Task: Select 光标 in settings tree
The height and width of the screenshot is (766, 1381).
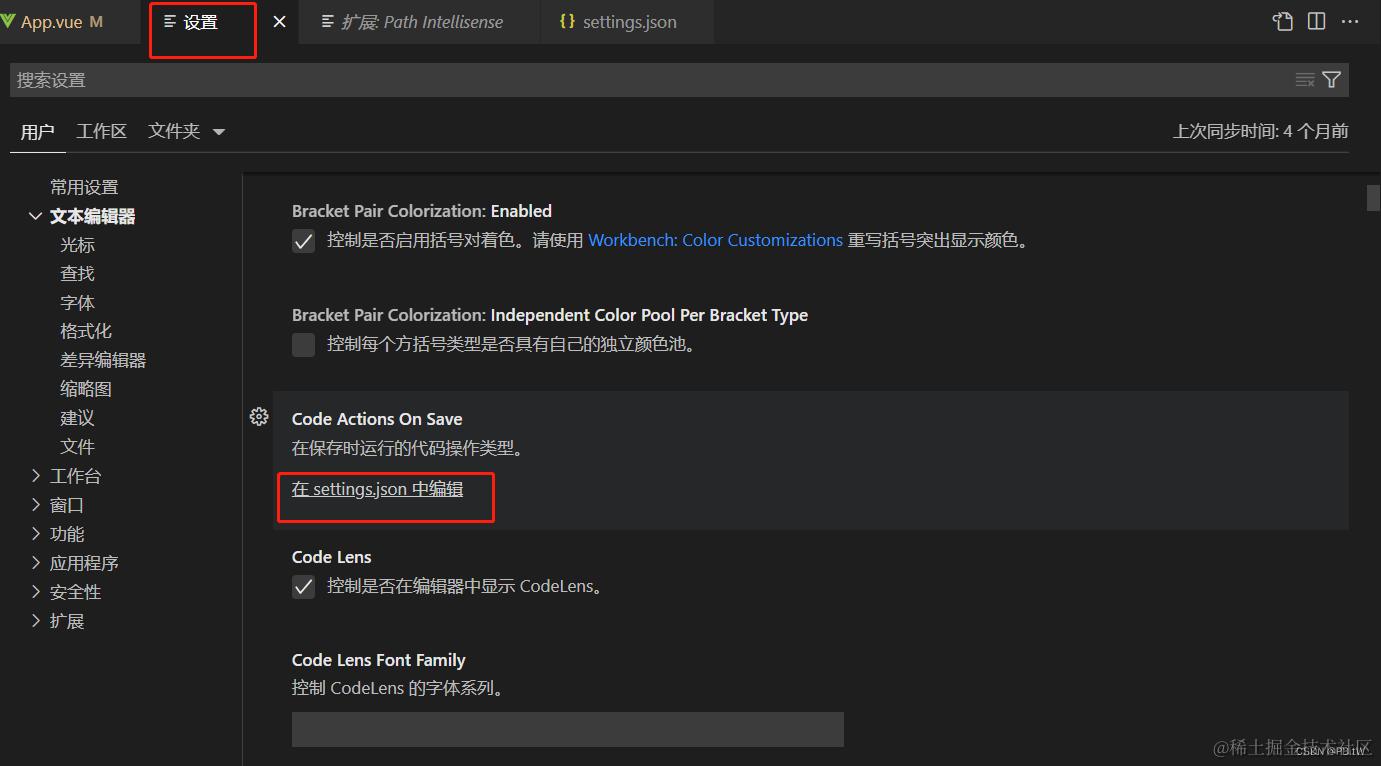Action: [78, 245]
